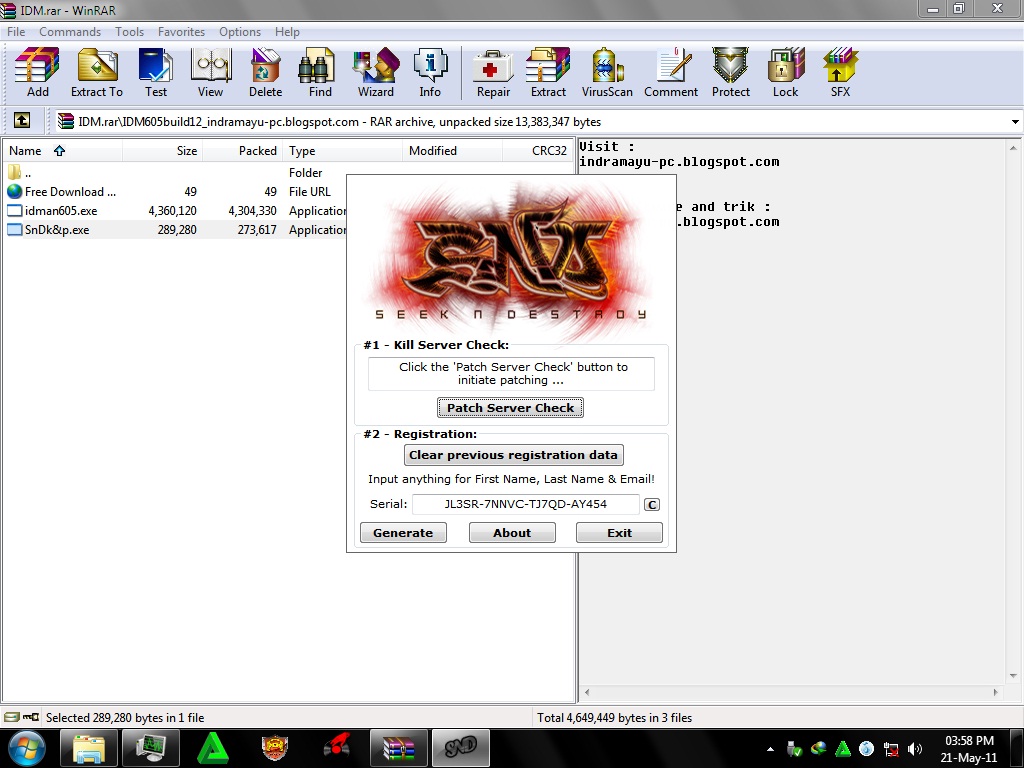Viewport: 1024px width, 768px height.
Task: Click the Protect archive icon
Action: pos(730,72)
